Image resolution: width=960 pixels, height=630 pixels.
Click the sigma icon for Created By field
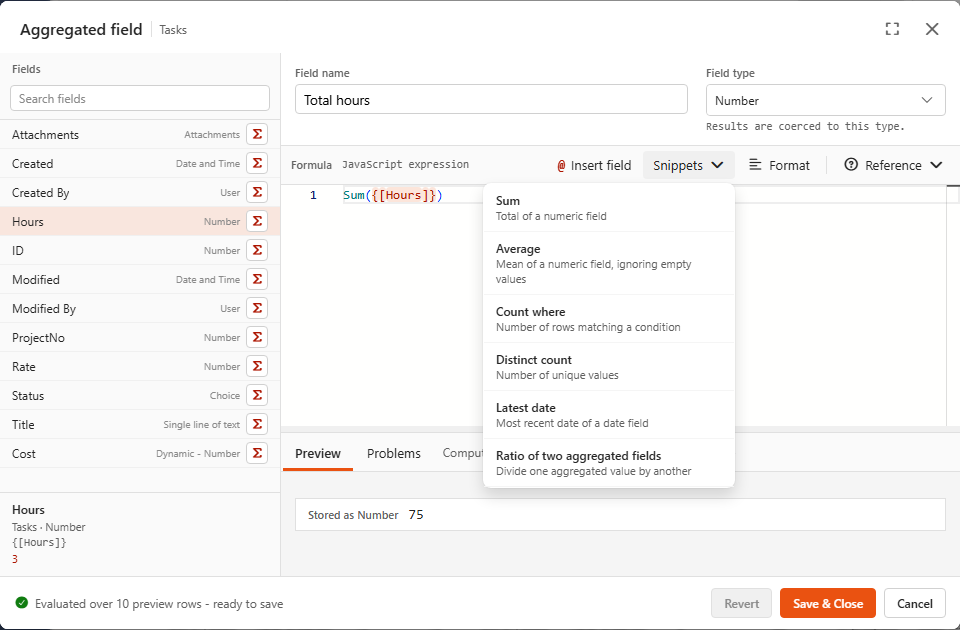[257, 192]
